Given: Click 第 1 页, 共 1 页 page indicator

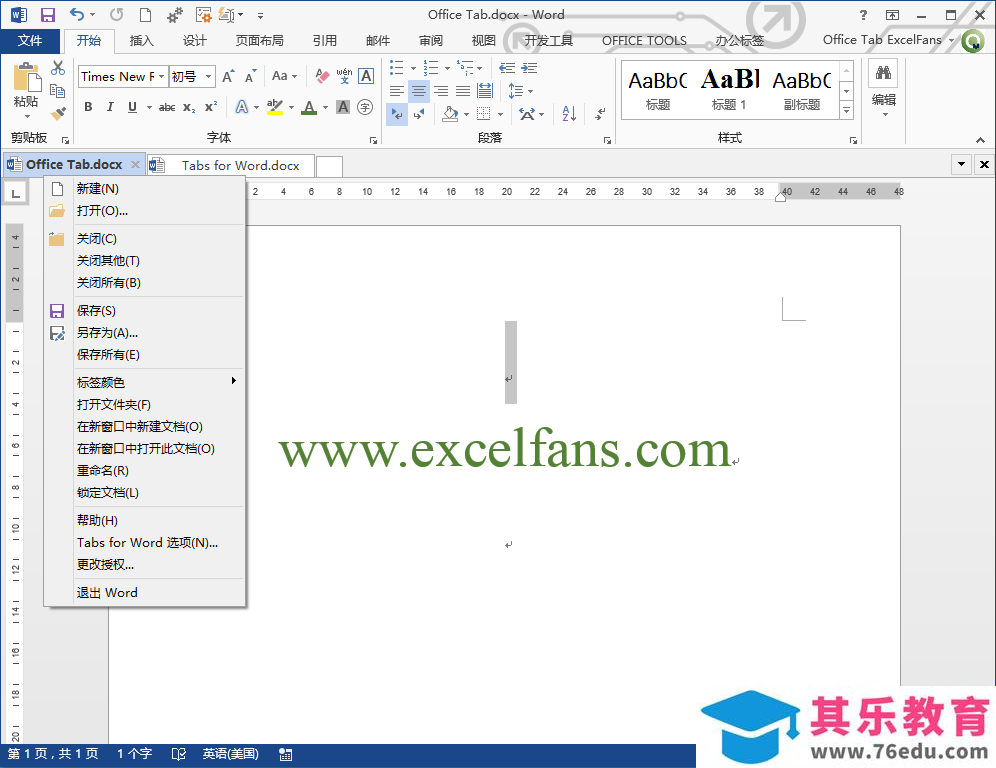Looking at the screenshot, I should click(53, 754).
